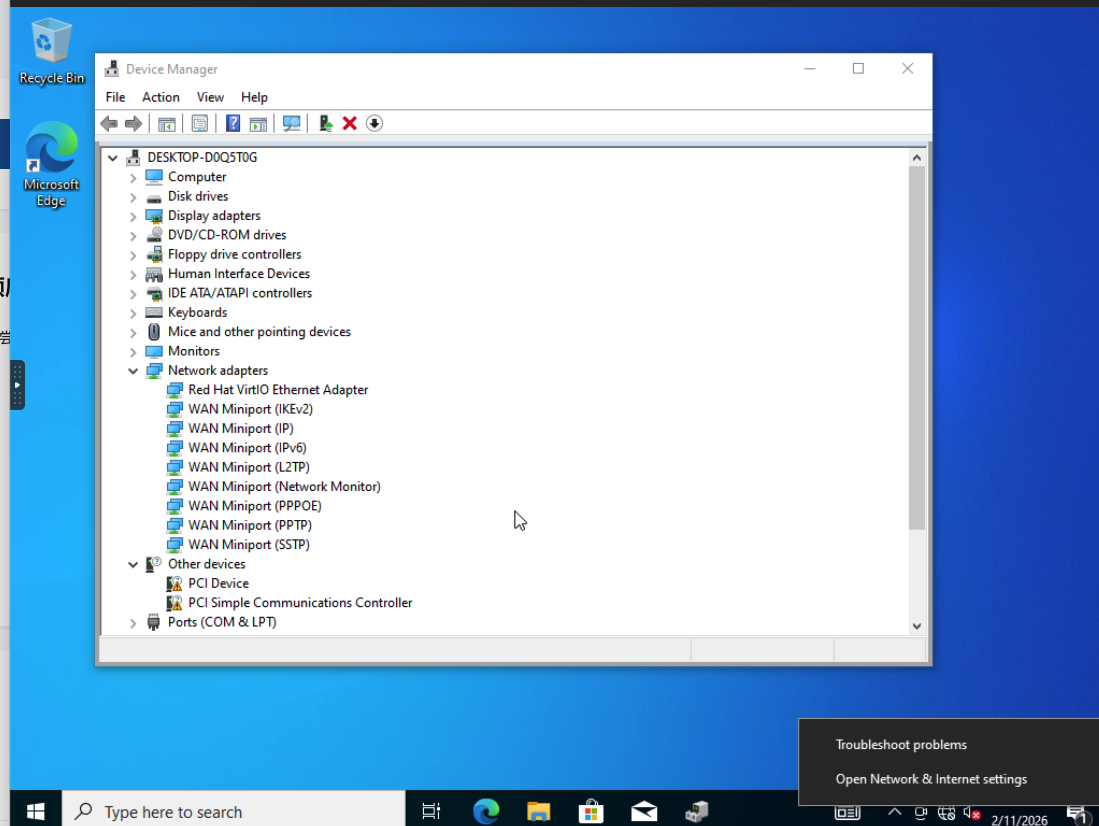Screen dimensions: 1099x826
Task: Open the File menu
Action: pos(116,97)
